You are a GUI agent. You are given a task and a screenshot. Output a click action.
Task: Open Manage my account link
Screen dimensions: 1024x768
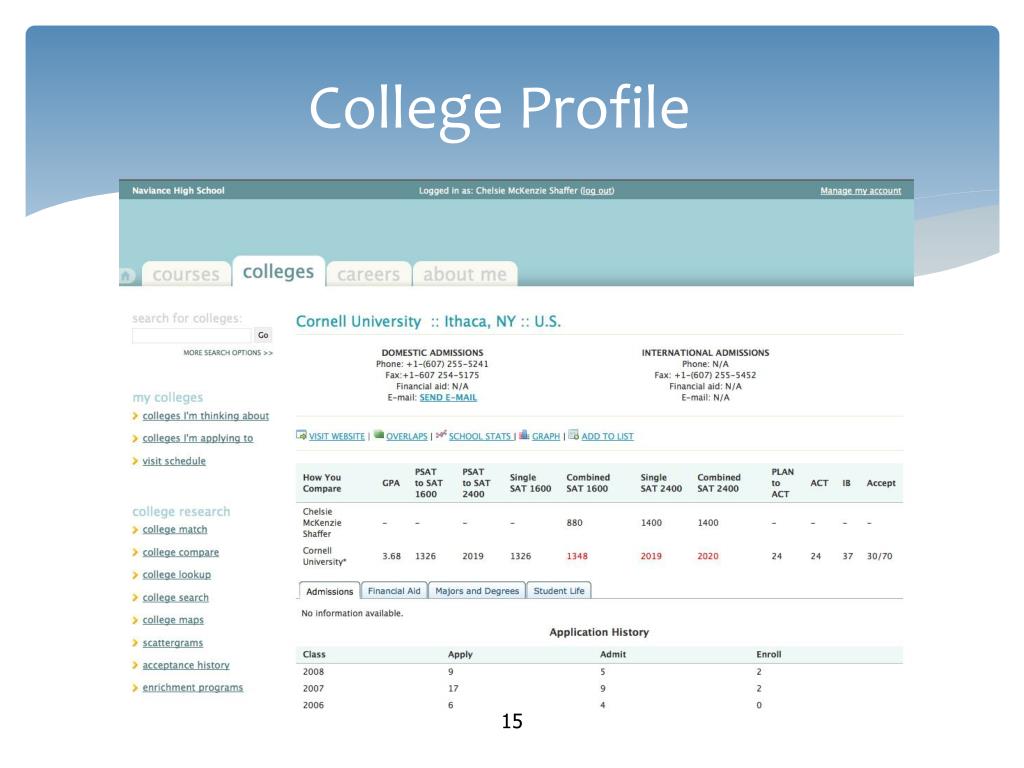point(861,191)
